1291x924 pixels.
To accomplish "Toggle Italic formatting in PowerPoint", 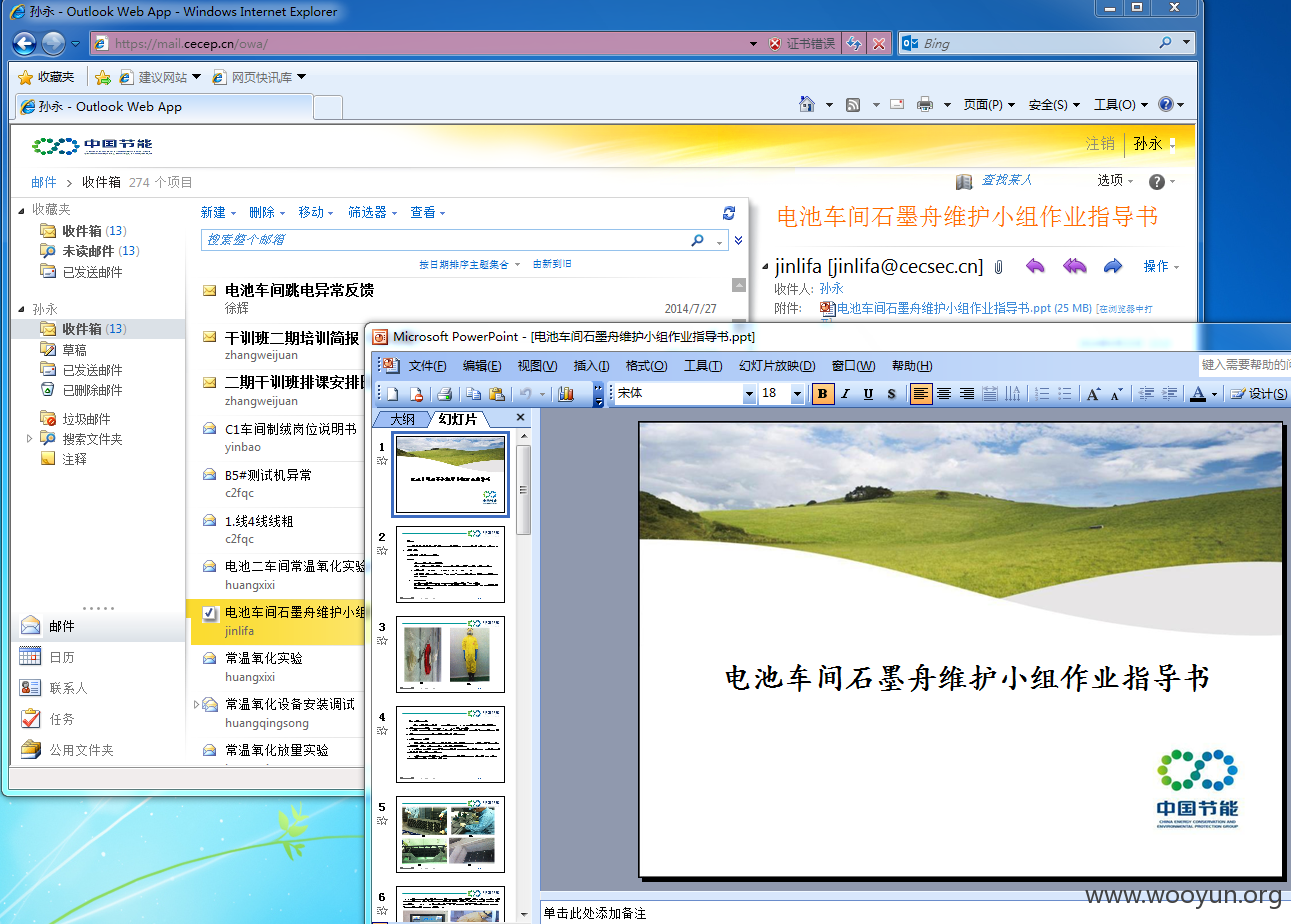I will point(845,394).
